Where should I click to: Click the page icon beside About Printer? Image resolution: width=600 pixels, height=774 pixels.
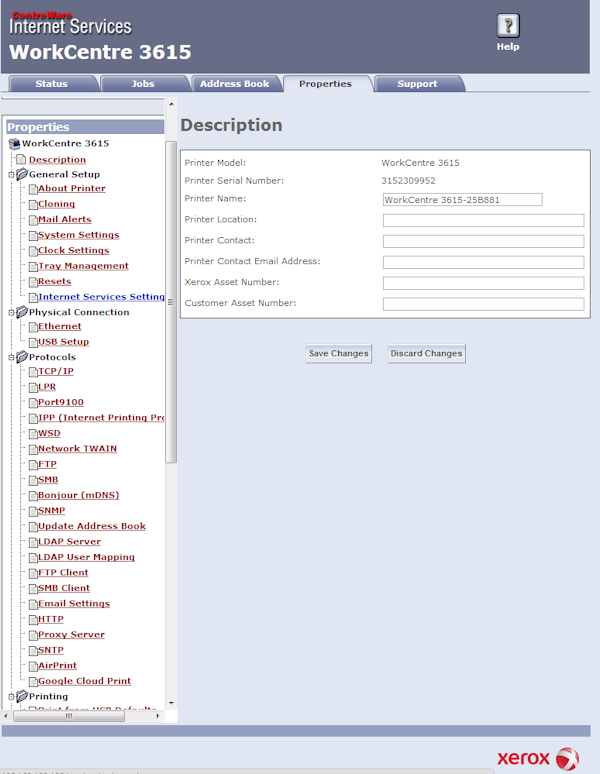click(32, 189)
